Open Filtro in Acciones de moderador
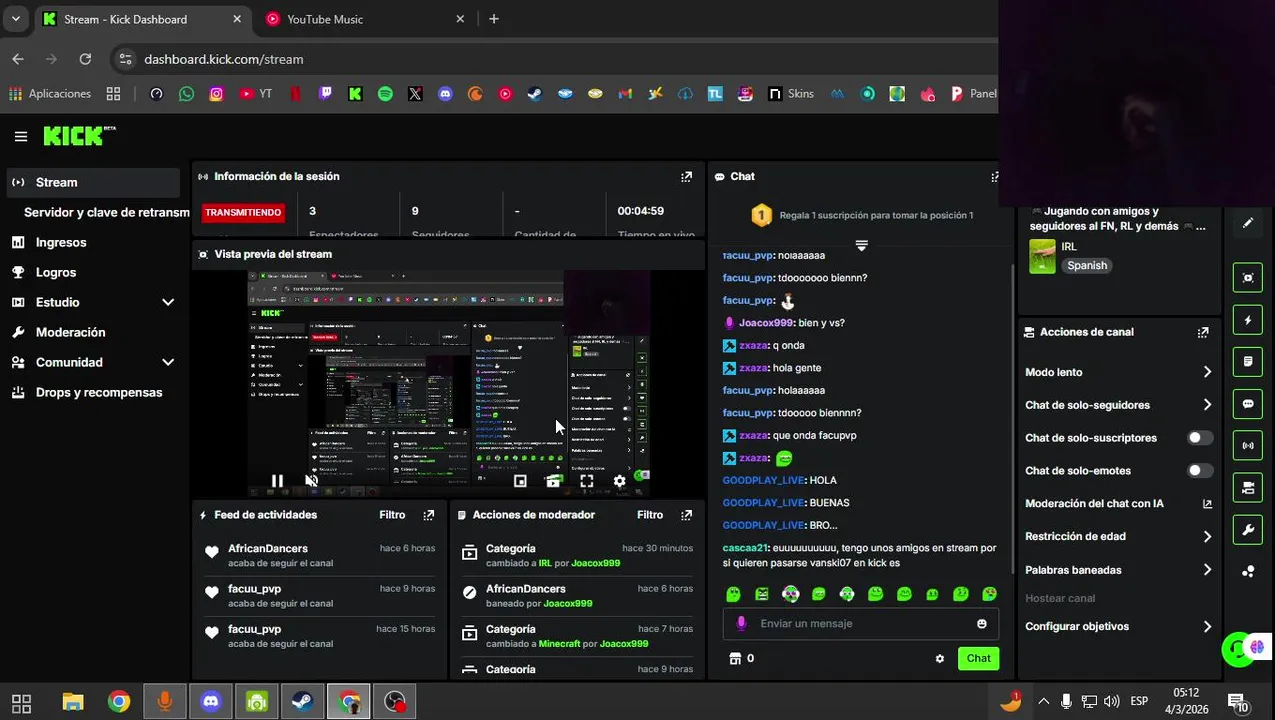The image size is (1275, 720). (x=650, y=515)
